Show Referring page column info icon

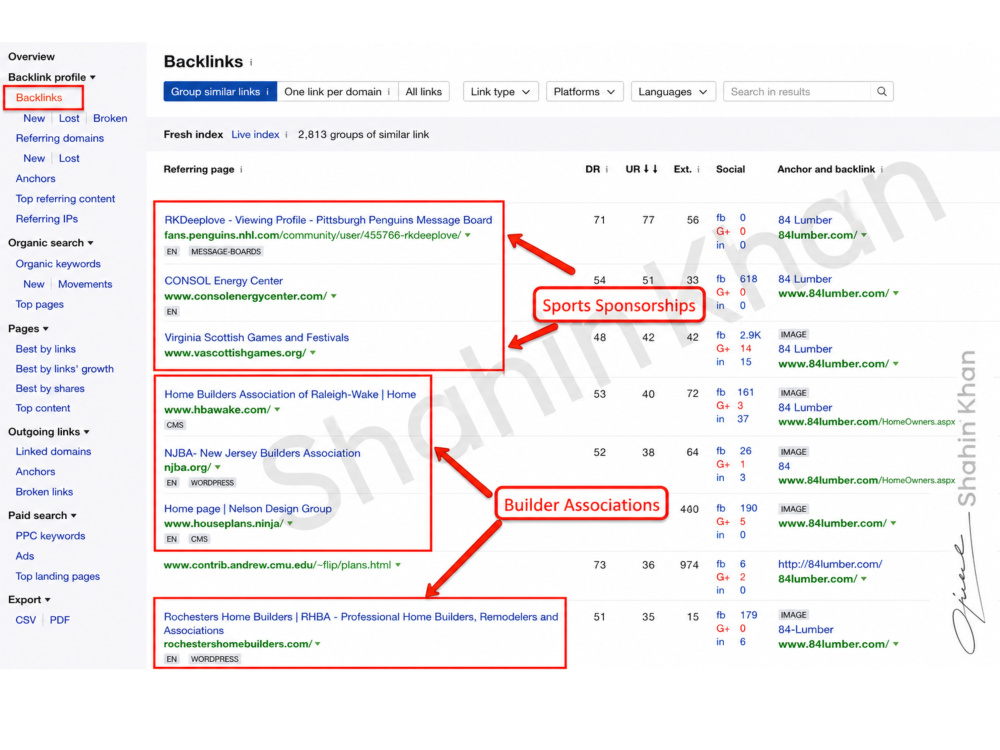(241, 170)
